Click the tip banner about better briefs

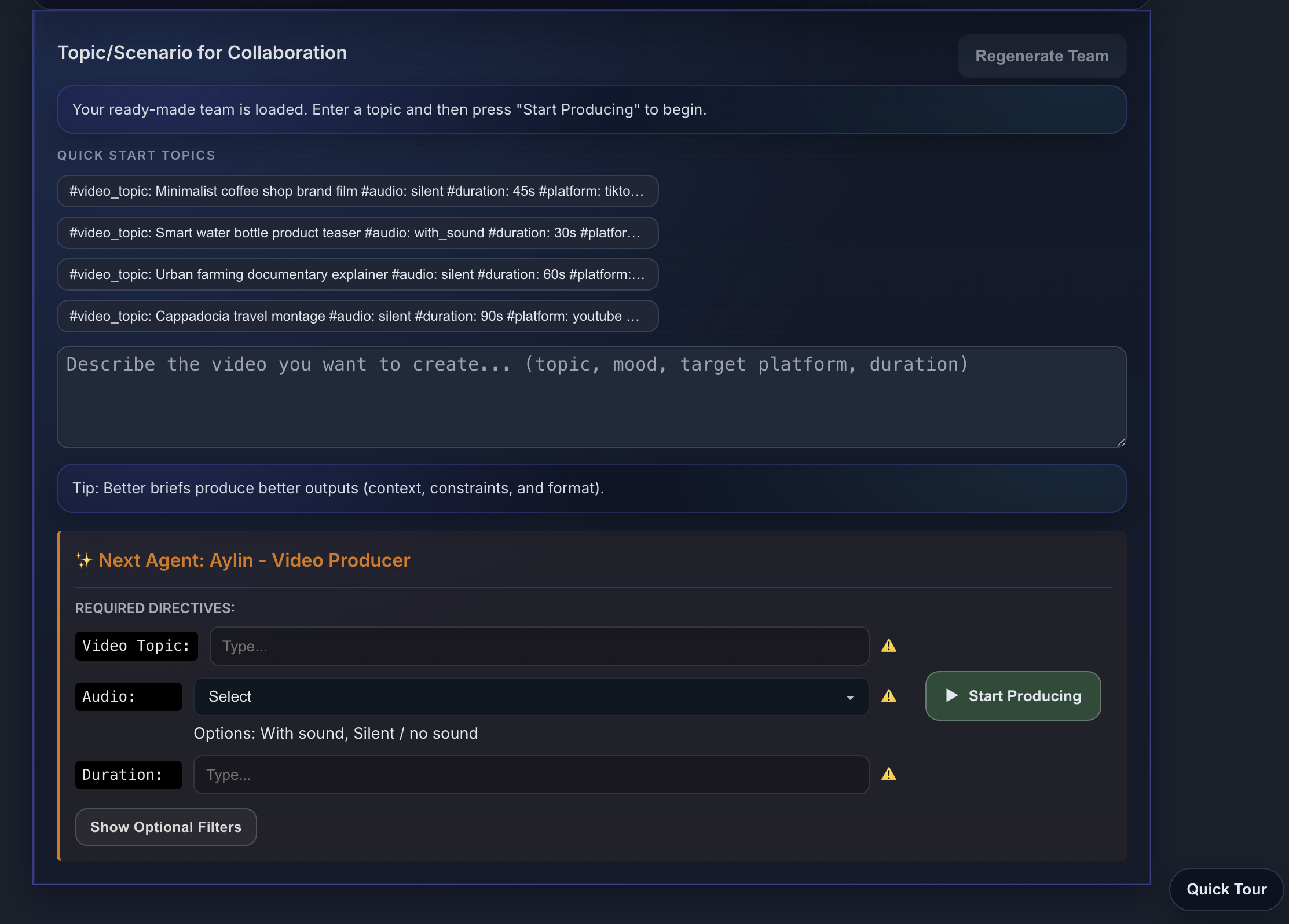[591, 488]
